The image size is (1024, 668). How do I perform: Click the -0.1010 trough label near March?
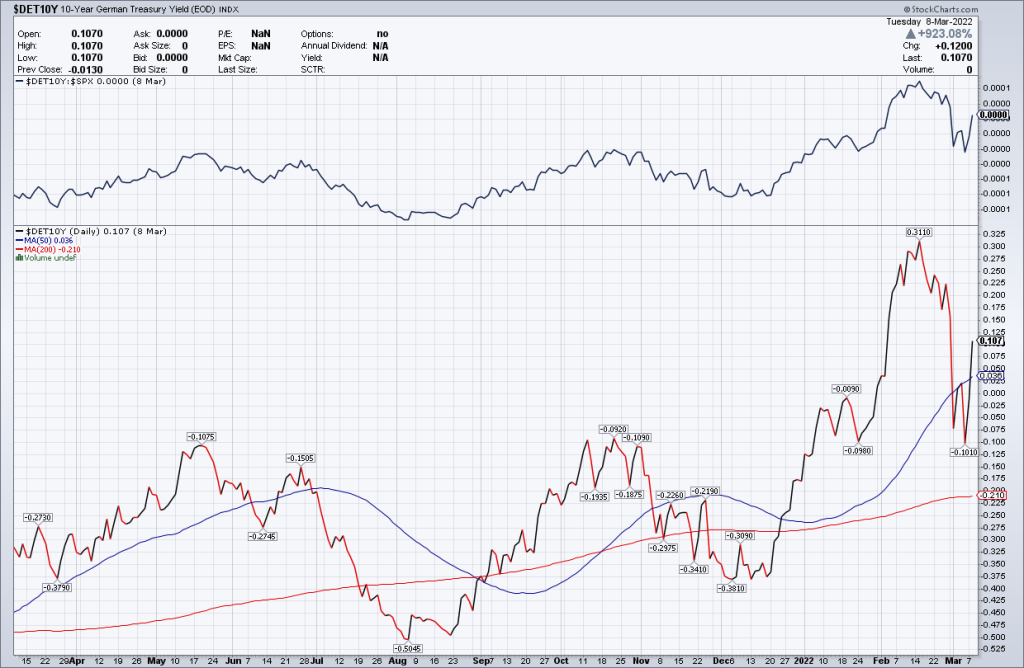[x=964, y=452]
